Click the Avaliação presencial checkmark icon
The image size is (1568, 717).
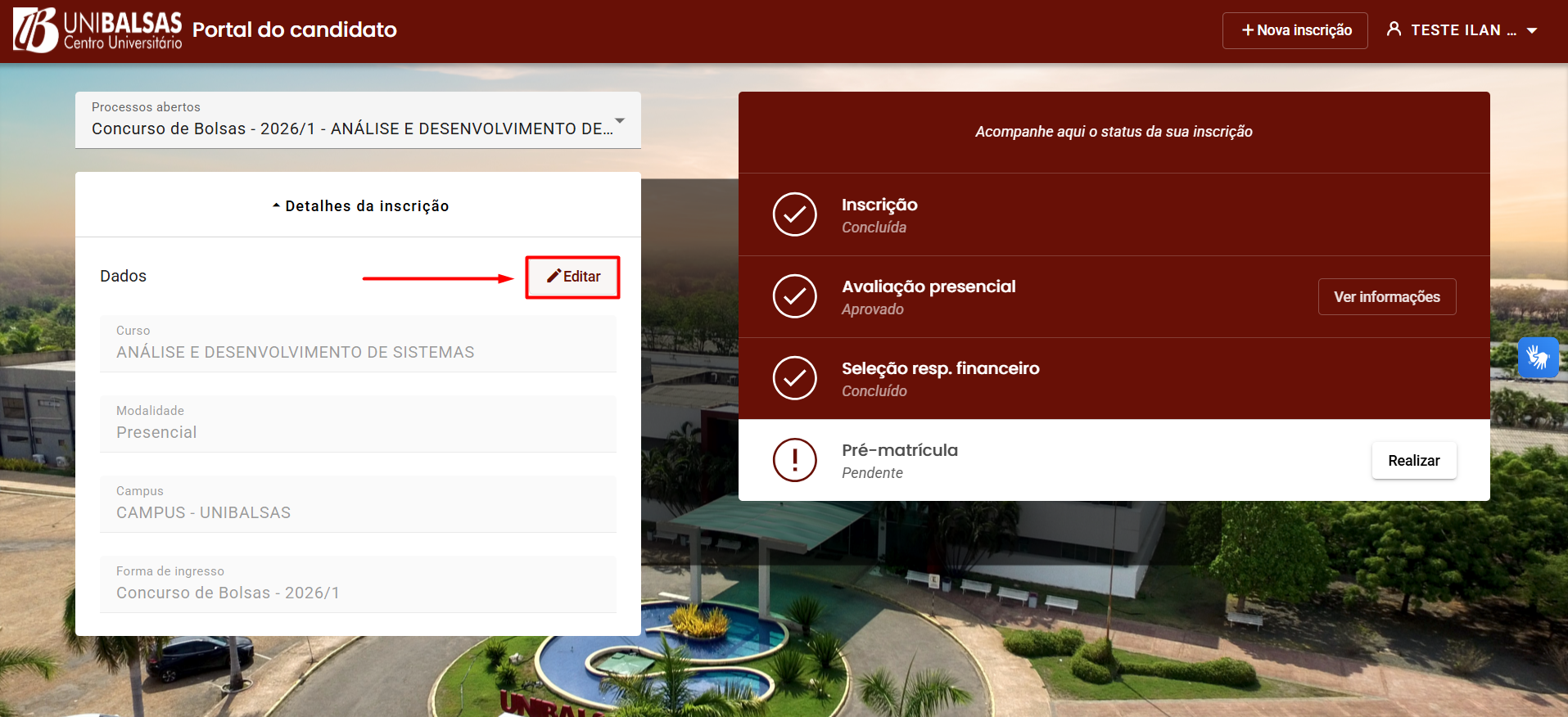(794, 296)
